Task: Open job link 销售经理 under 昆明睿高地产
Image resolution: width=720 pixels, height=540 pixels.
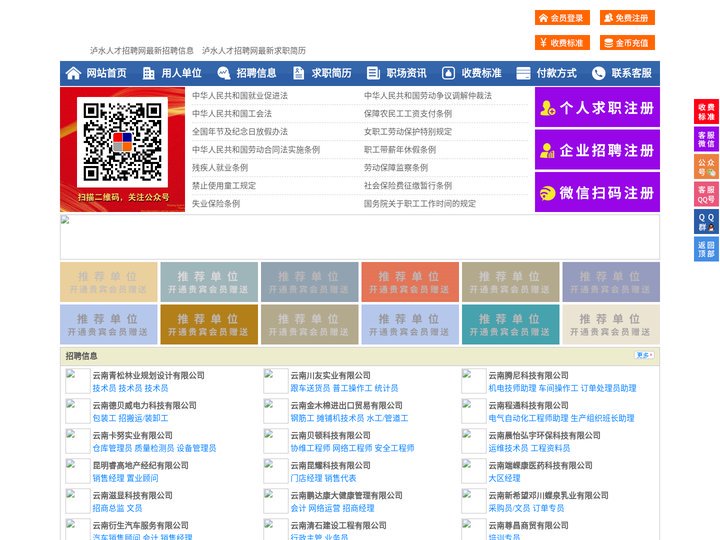Action: (x=108, y=478)
